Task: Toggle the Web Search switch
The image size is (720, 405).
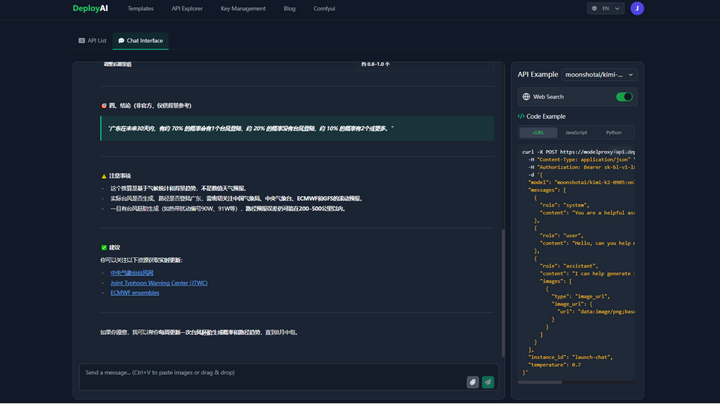Action: coord(624,97)
